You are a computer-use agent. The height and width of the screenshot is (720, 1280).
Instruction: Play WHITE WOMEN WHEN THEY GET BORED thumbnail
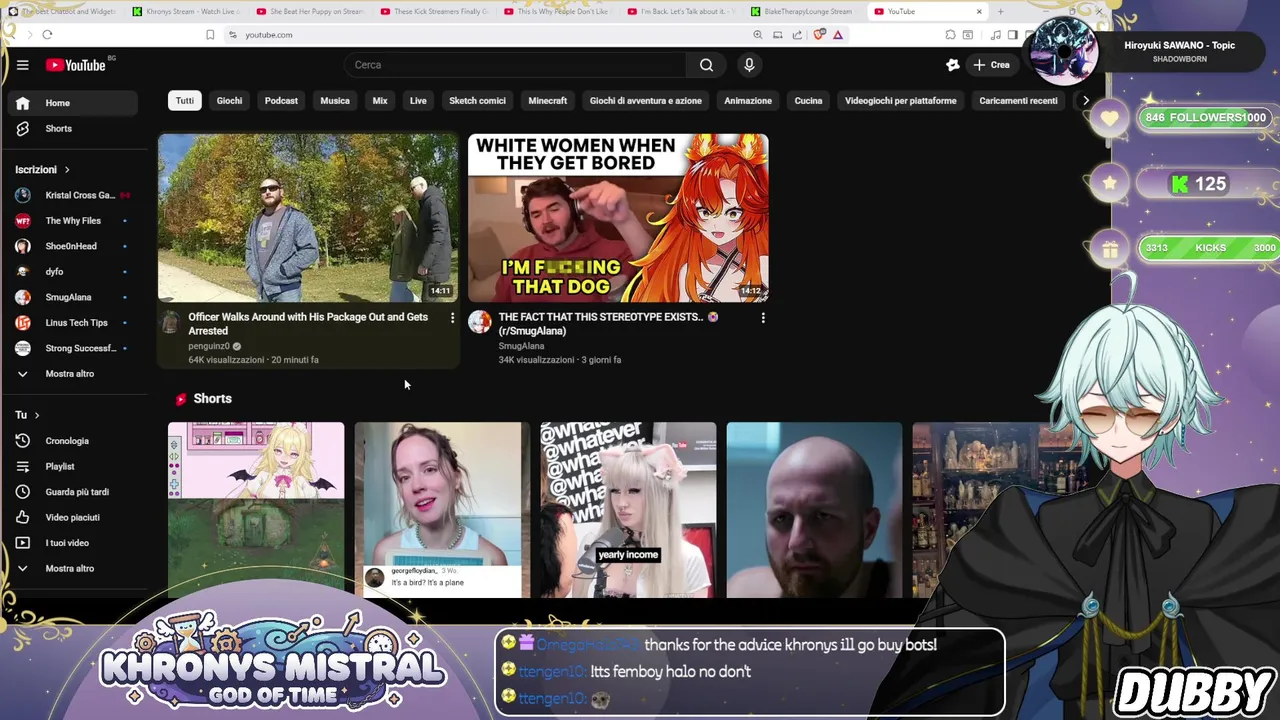click(x=618, y=217)
